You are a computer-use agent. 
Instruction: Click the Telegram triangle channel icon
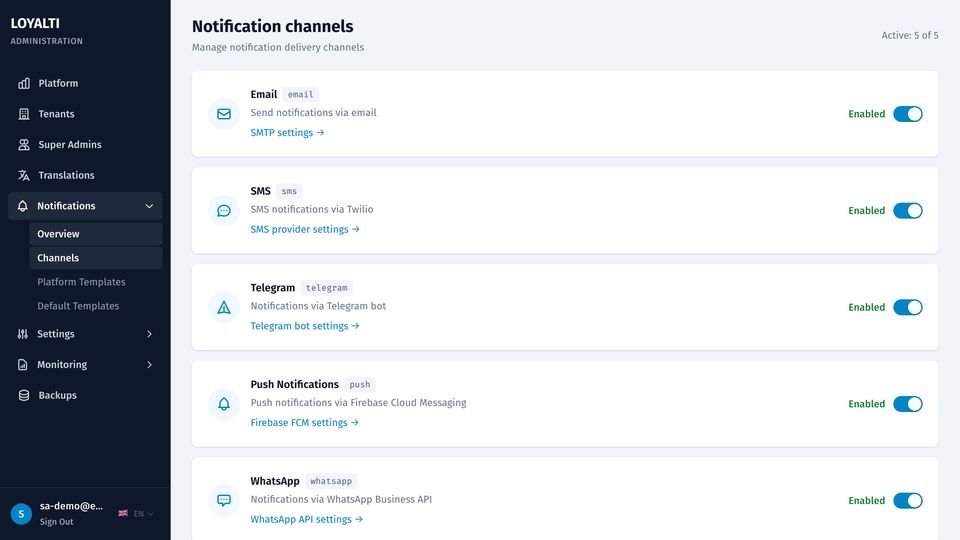pyautogui.click(x=224, y=307)
